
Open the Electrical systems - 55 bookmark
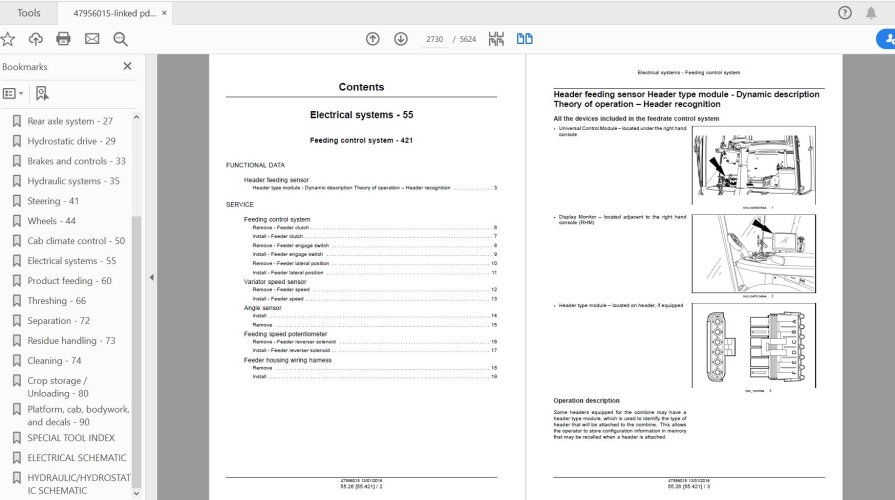coord(71,261)
